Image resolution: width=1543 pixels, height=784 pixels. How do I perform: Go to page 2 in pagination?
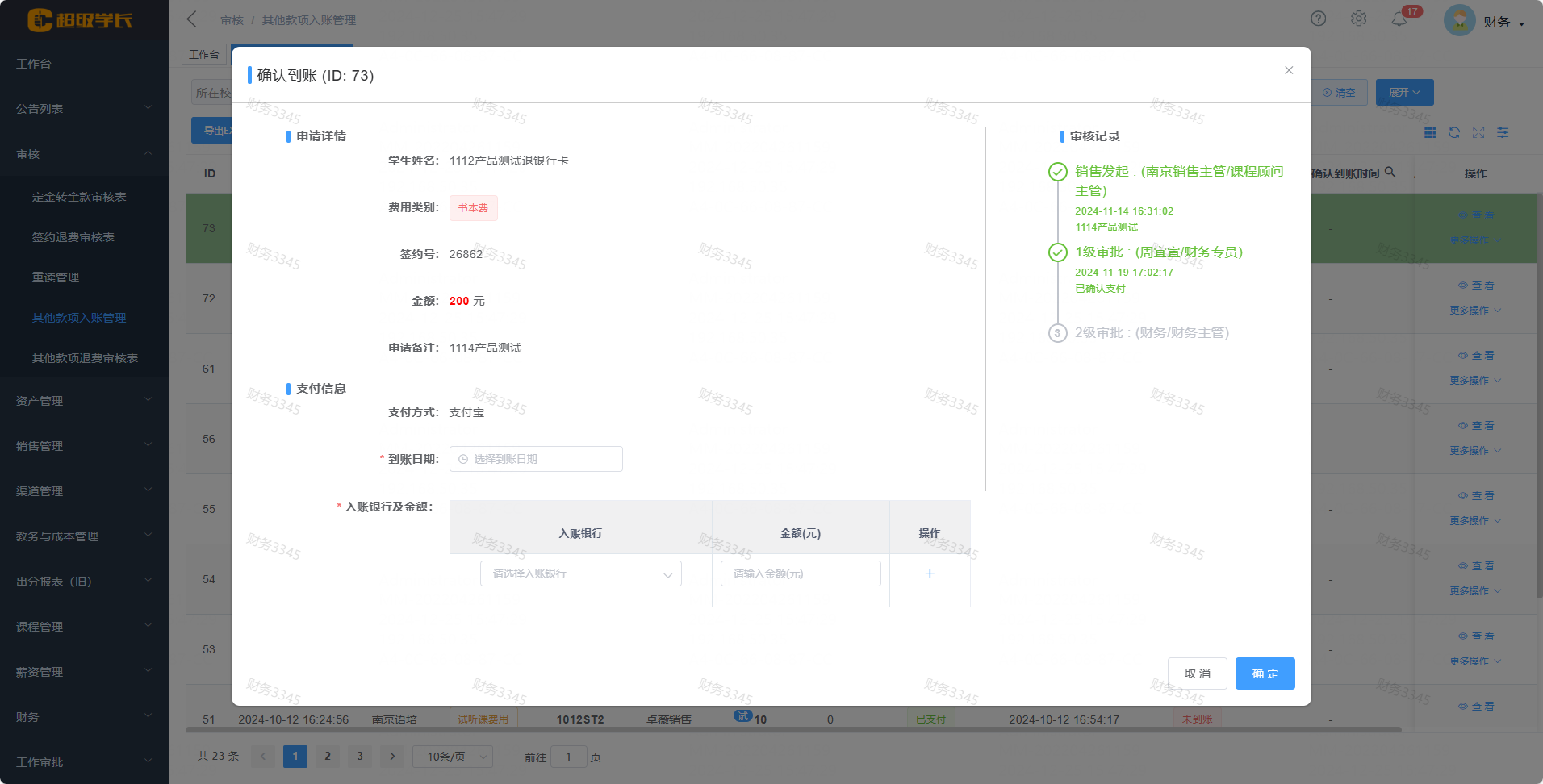(x=328, y=756)
